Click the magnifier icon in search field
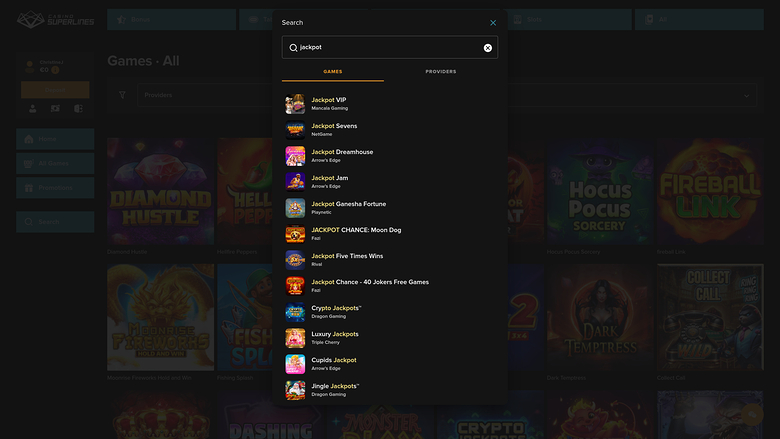Screen dimensions: 780x439 (x=293, y=47)
